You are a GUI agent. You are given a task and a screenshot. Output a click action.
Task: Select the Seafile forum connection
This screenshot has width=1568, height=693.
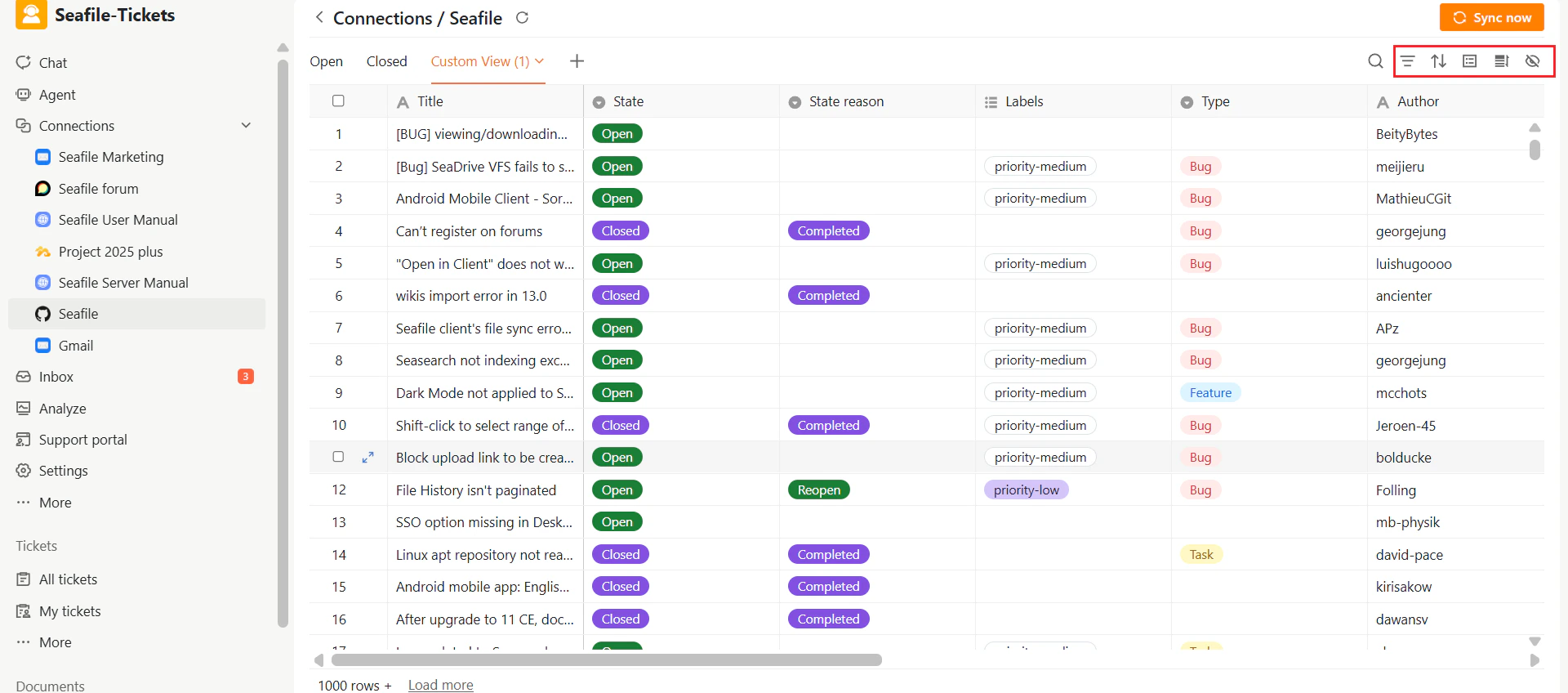click(98, 189)
